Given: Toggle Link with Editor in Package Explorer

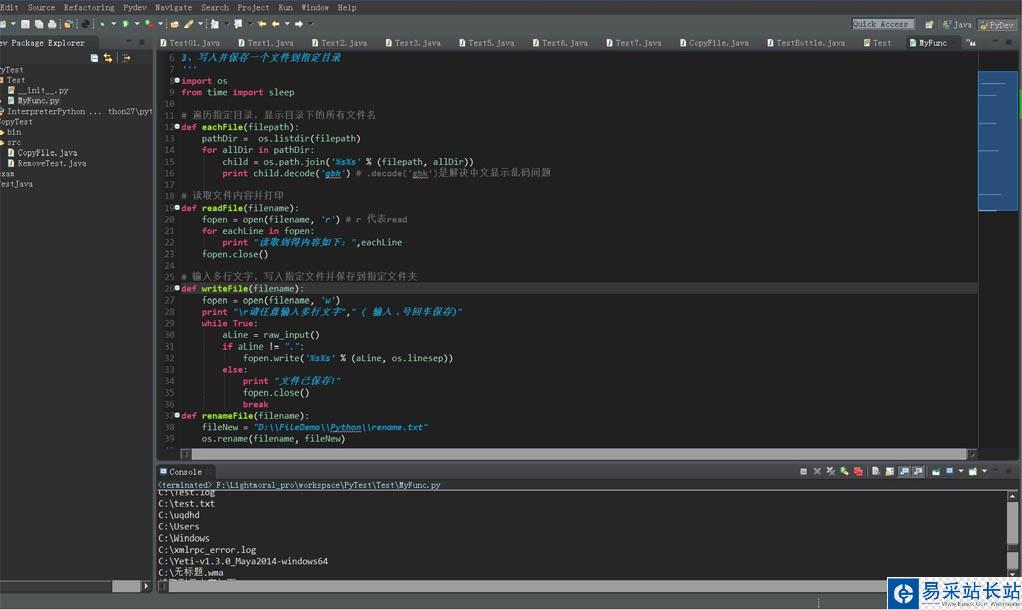Looking at the screenshot, I should click(x=108, y=58).
